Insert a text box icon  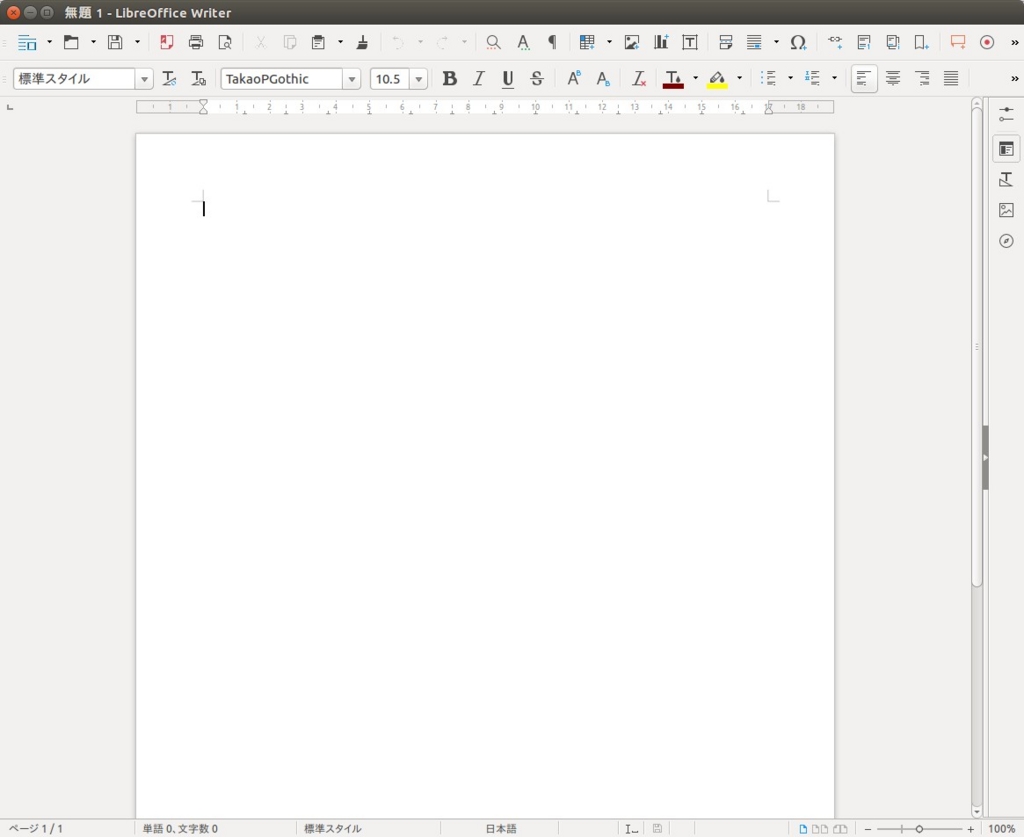point(690,42)
